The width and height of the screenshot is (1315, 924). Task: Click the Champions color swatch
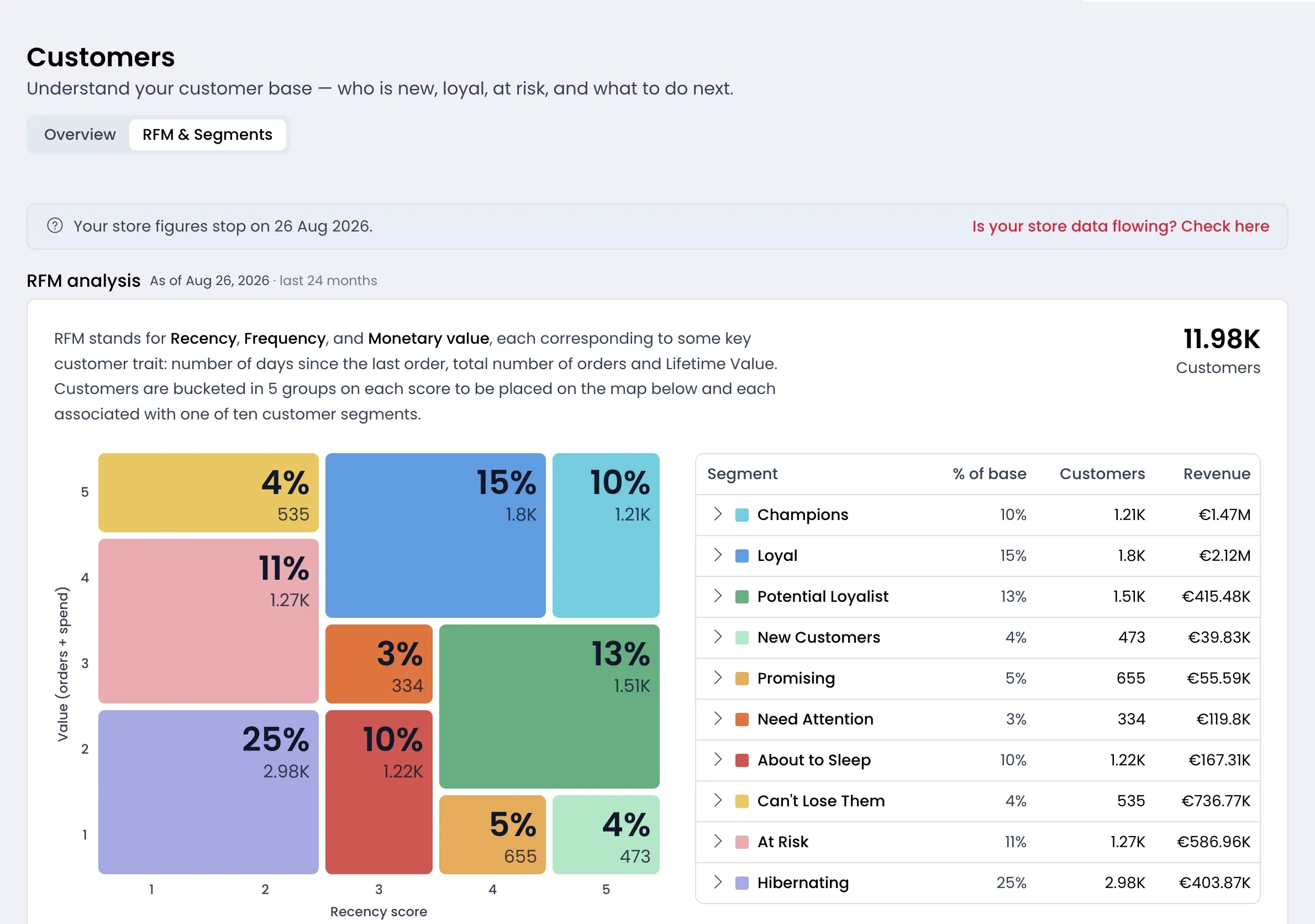coord(741,514)
